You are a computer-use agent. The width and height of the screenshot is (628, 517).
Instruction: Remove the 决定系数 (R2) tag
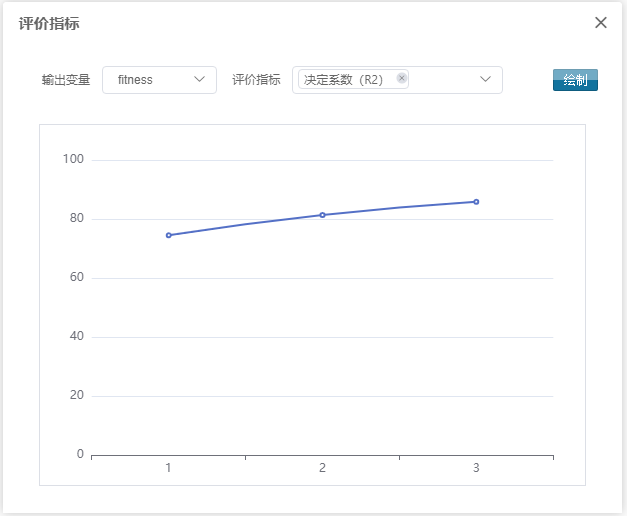[402, 78]
